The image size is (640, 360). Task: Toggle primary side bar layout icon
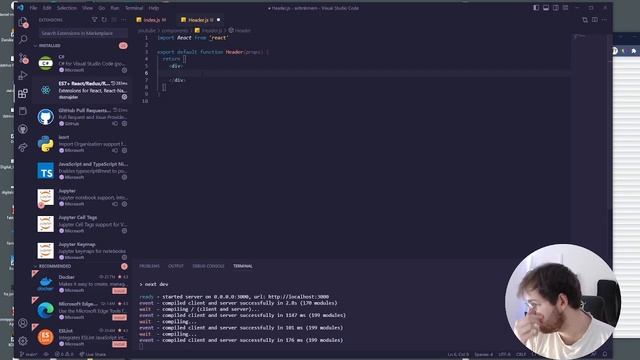(536, 8)
